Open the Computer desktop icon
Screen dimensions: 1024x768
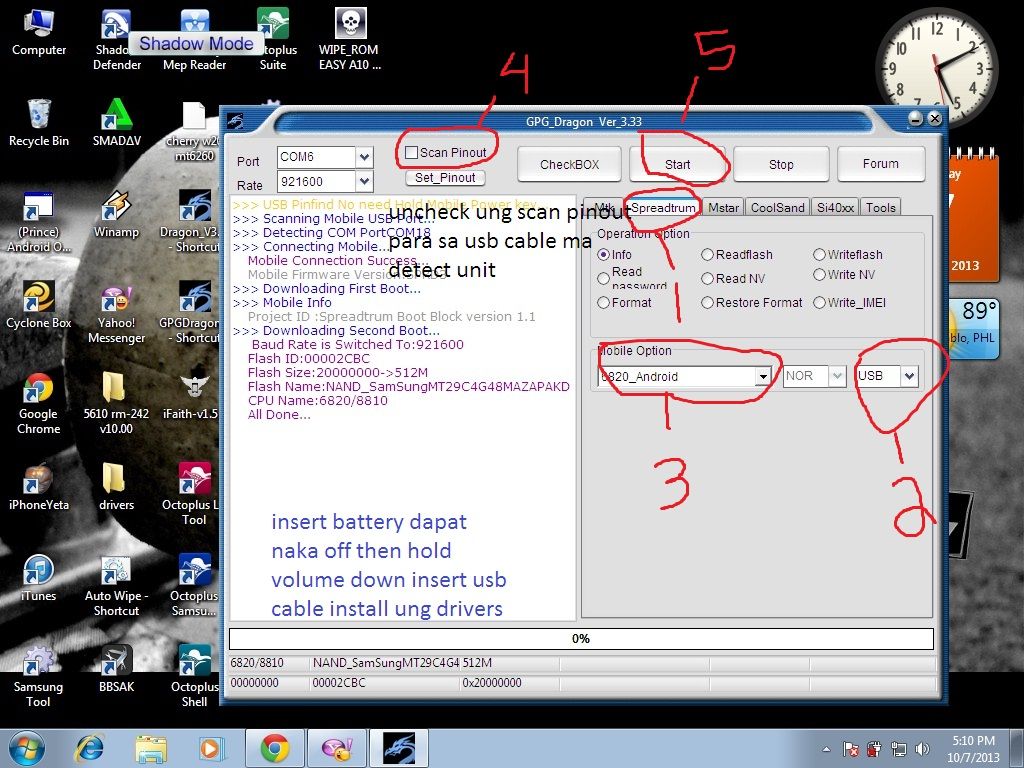pyautogui.click(x=39, y=33)
